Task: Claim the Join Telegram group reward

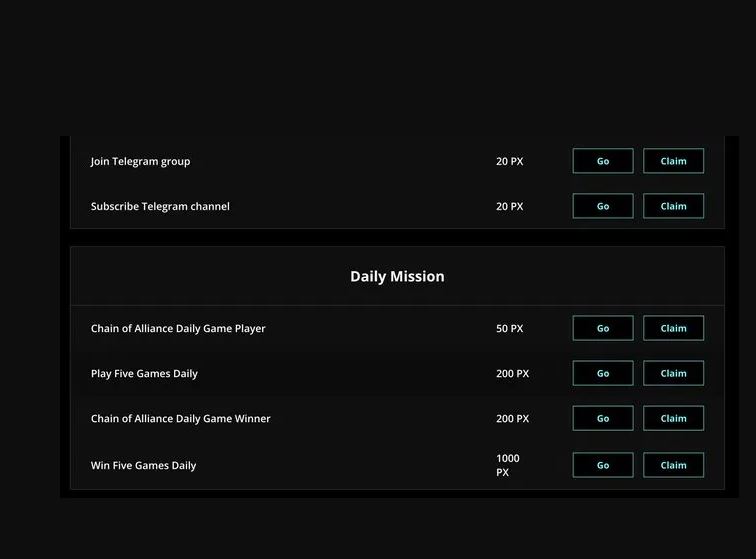Action: (x=673, y=161)
